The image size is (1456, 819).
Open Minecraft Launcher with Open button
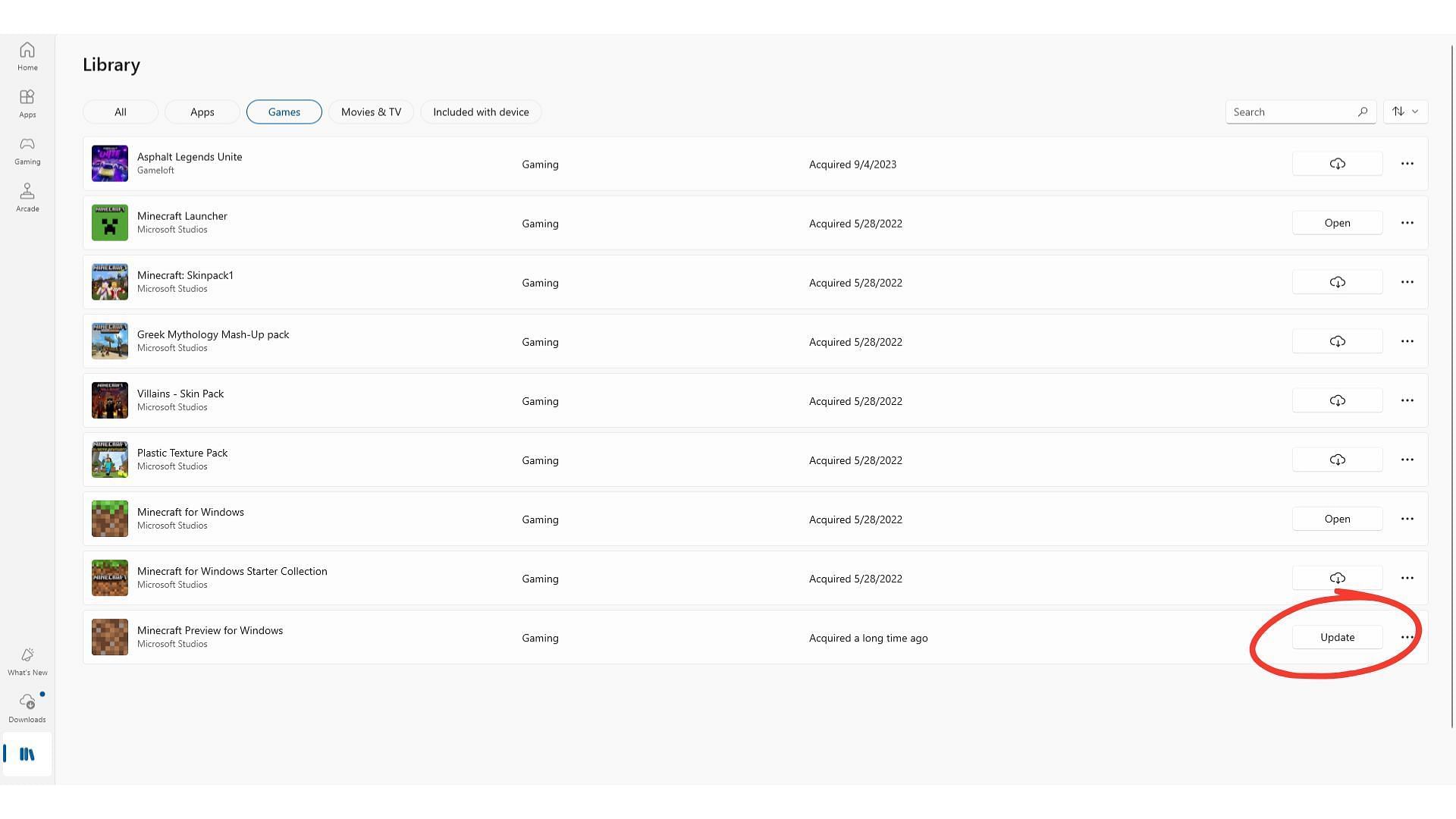tap(1337, 222)
